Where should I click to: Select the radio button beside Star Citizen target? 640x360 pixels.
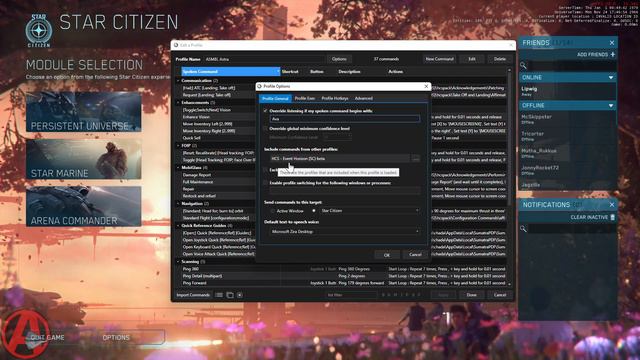[314, 211]
